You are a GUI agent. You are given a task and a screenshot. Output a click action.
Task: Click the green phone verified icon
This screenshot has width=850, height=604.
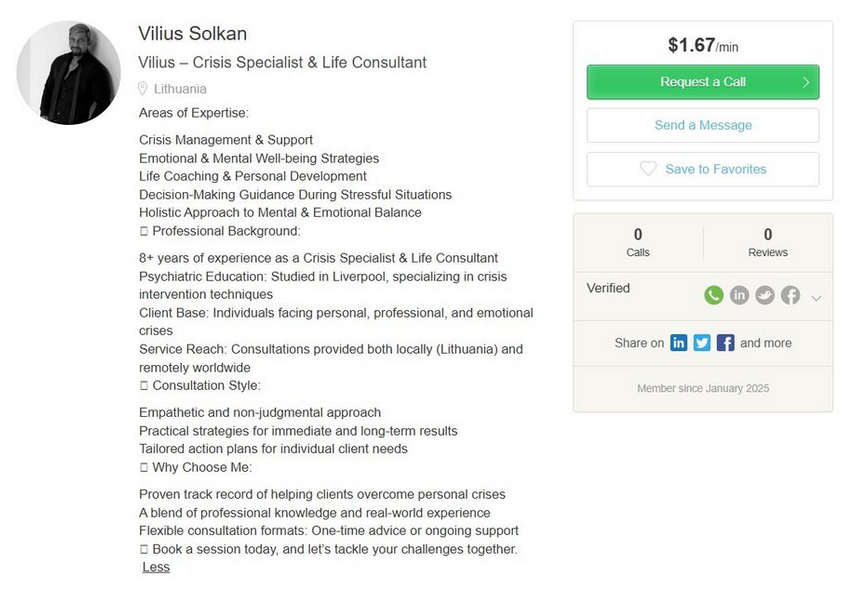point(713,295)
